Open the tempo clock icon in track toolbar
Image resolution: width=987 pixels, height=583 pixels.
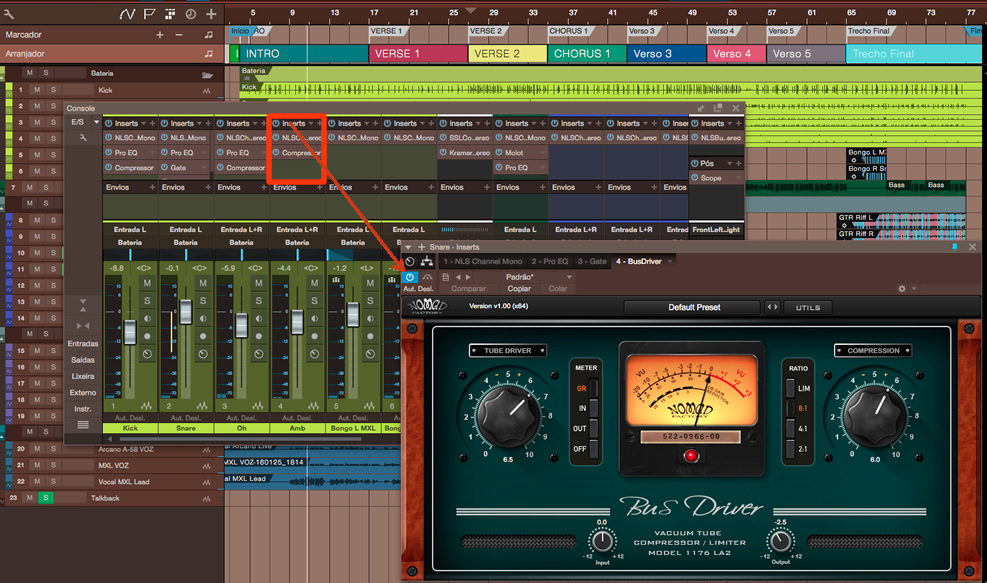coord(190,13)
